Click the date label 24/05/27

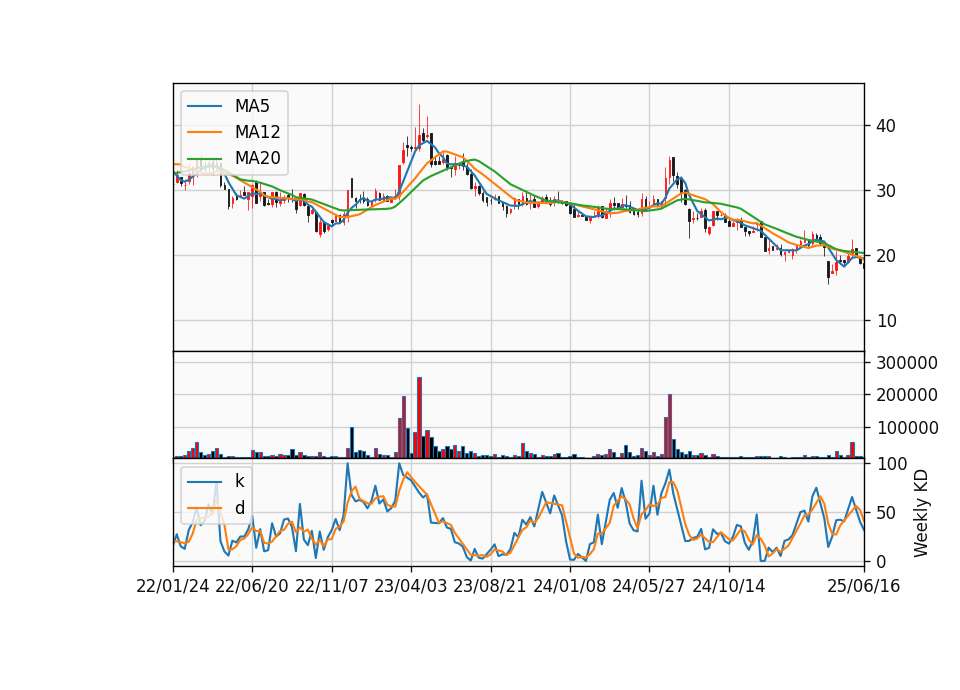pyautogui.click(x=649, y=586)
